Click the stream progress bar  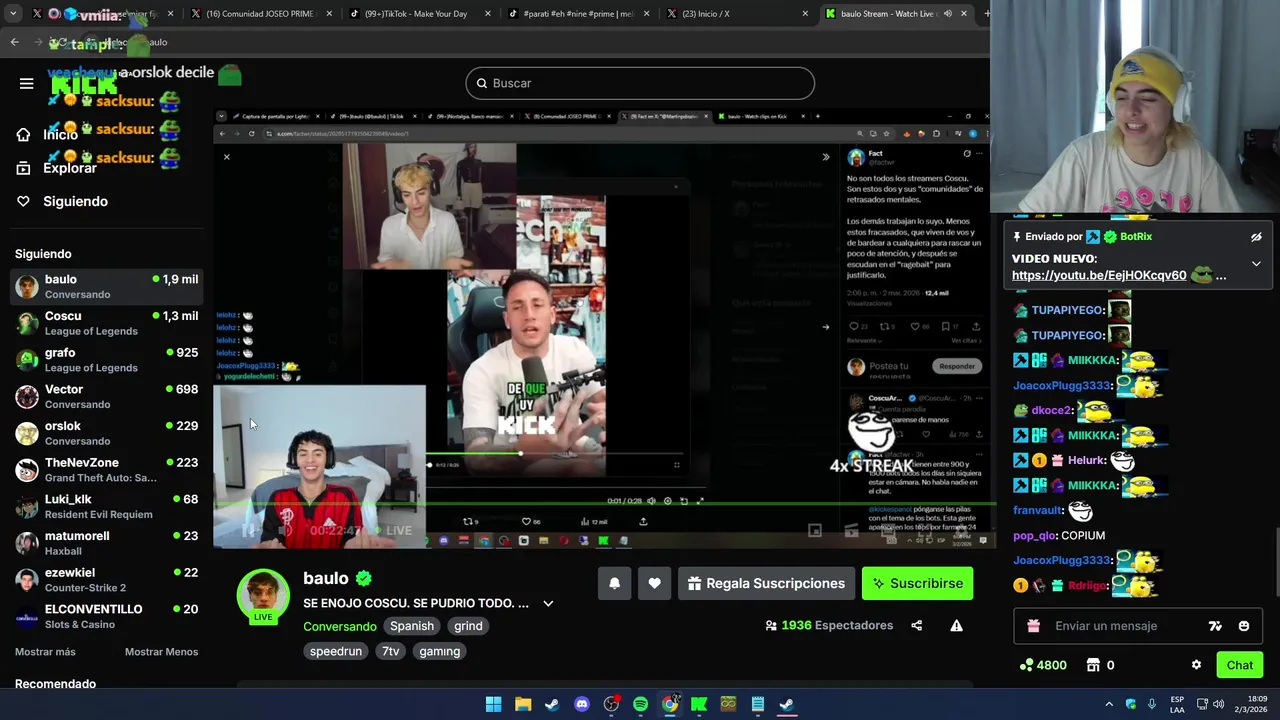(605, 504)
